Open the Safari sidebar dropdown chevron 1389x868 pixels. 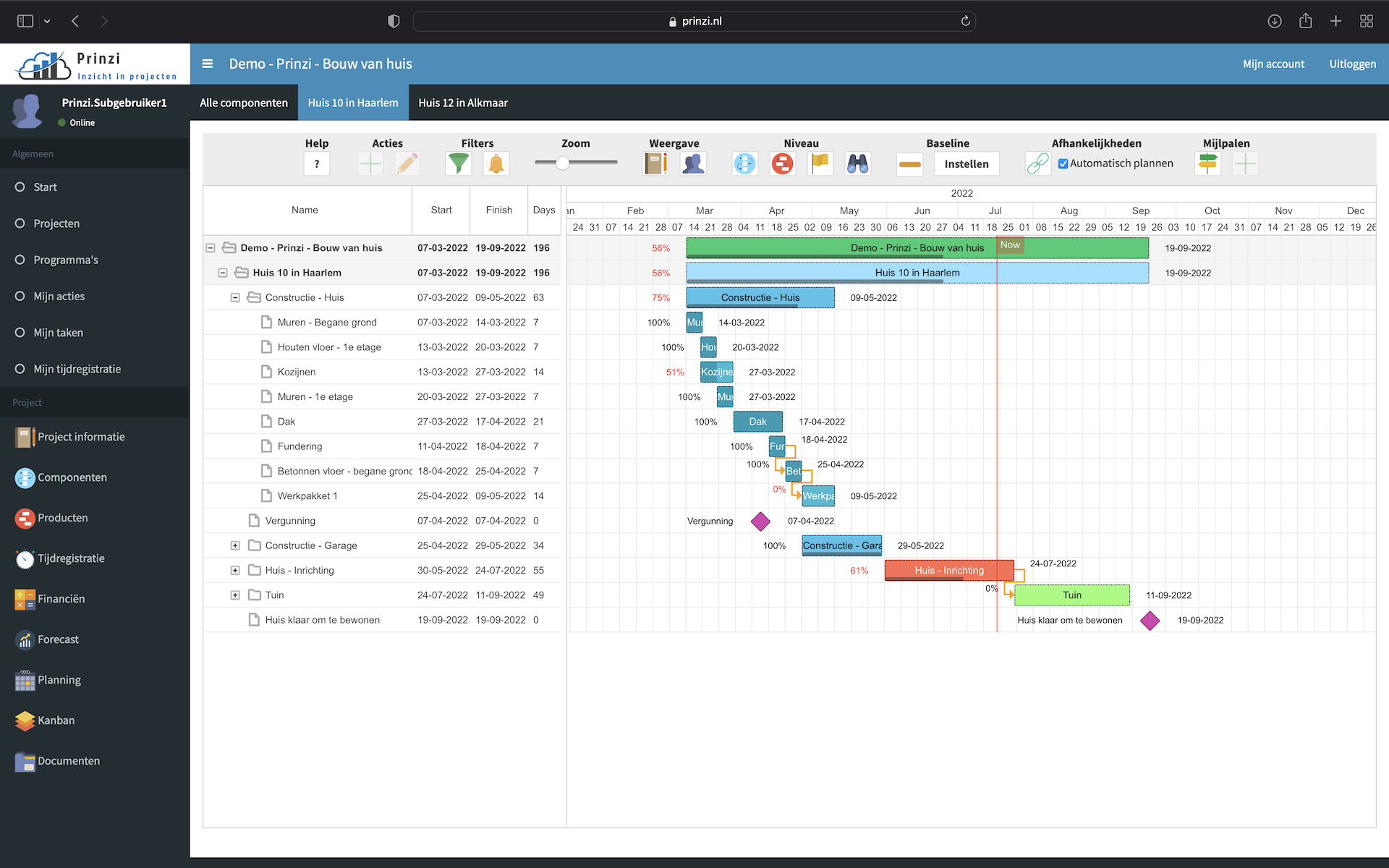47,21
